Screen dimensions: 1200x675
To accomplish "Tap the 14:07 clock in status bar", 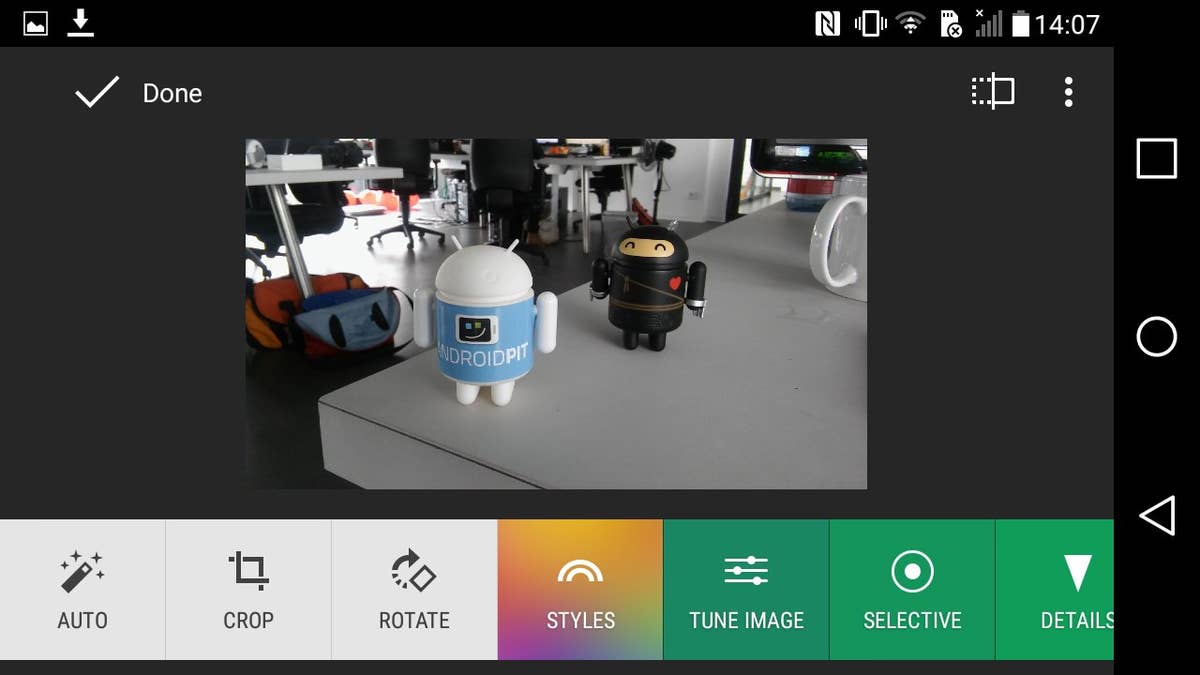I will point(1067,24).
